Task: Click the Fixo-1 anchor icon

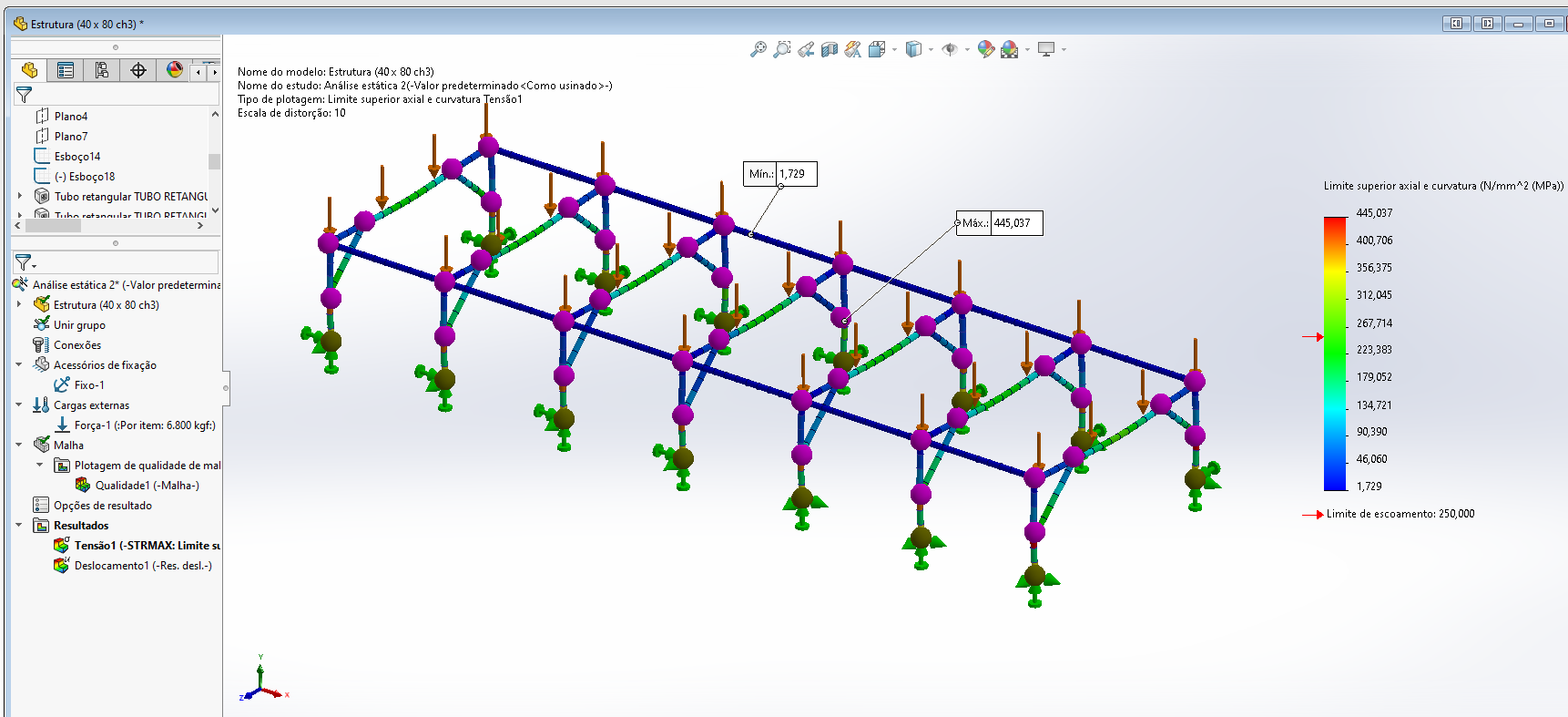Action: tap(62, 384)
